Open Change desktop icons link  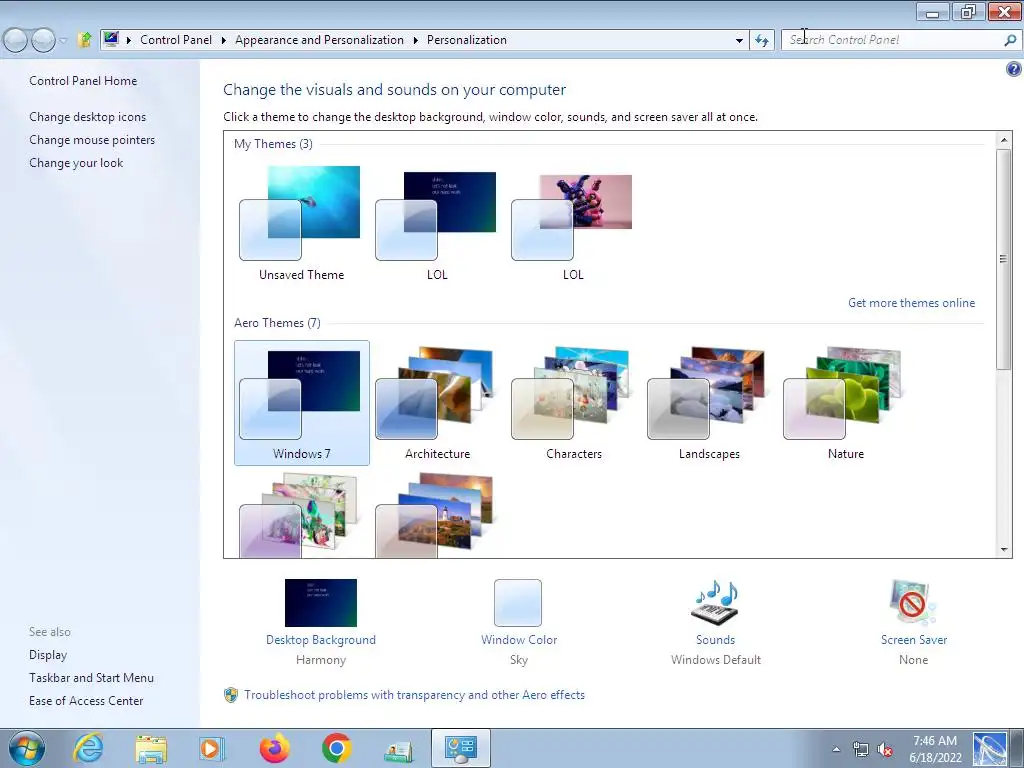[x=88, y=117]
